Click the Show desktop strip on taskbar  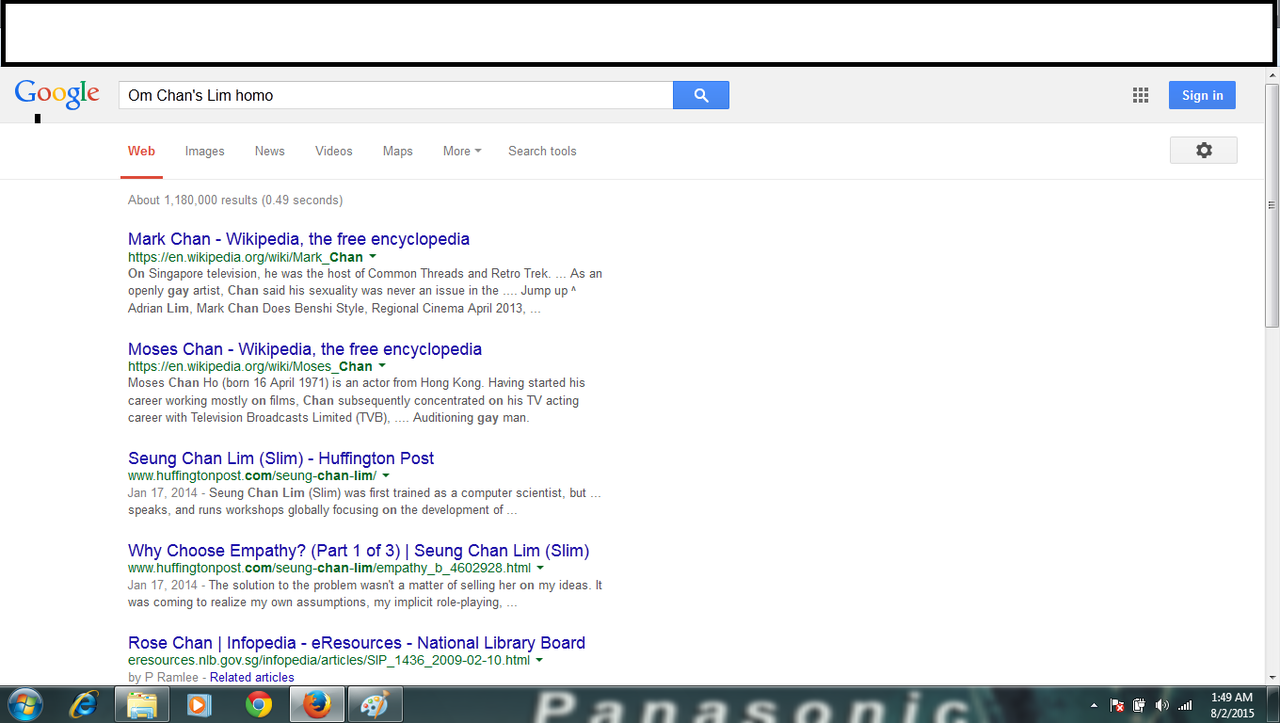[1273, 705]
